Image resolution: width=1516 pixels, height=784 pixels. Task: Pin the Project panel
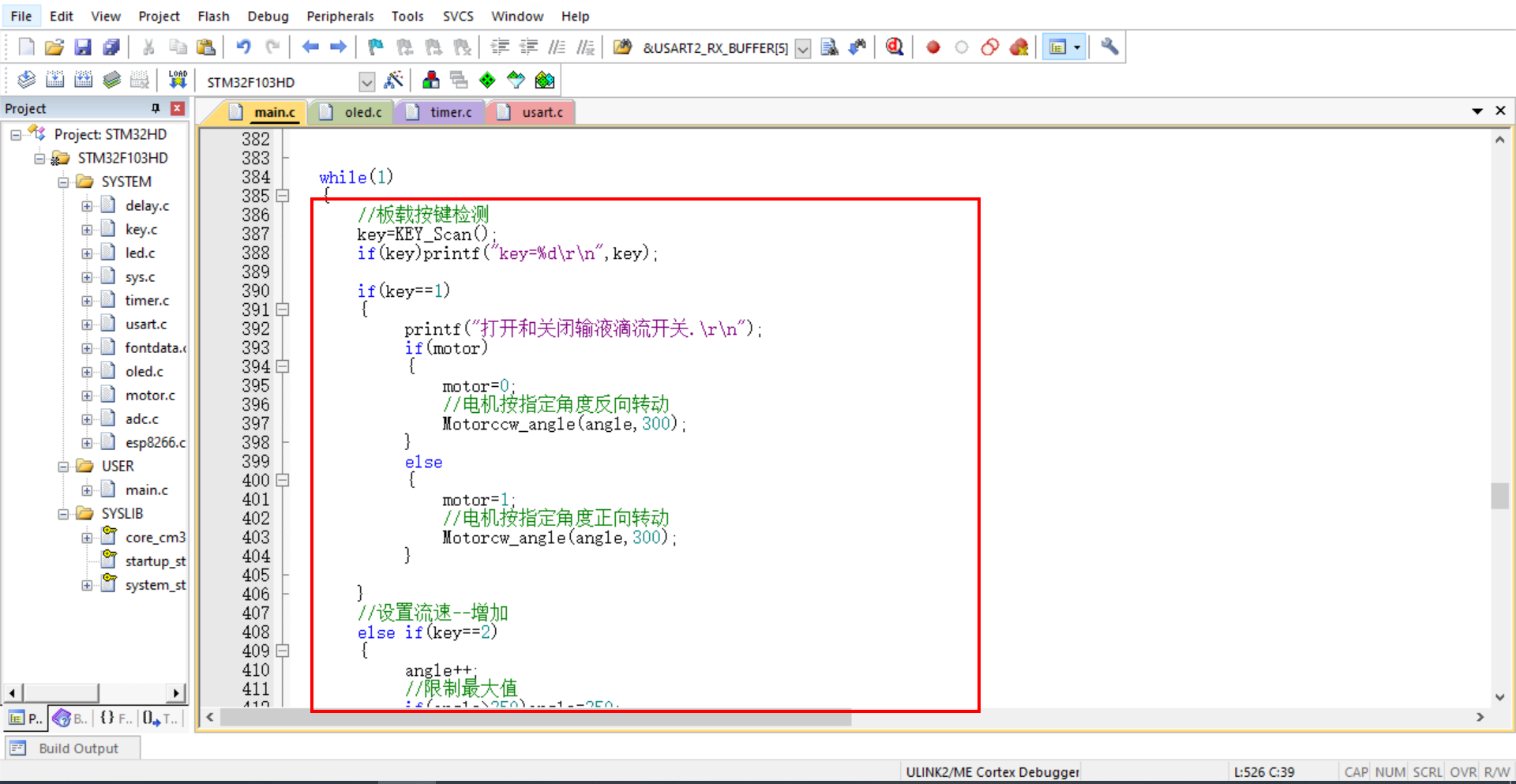156,108
